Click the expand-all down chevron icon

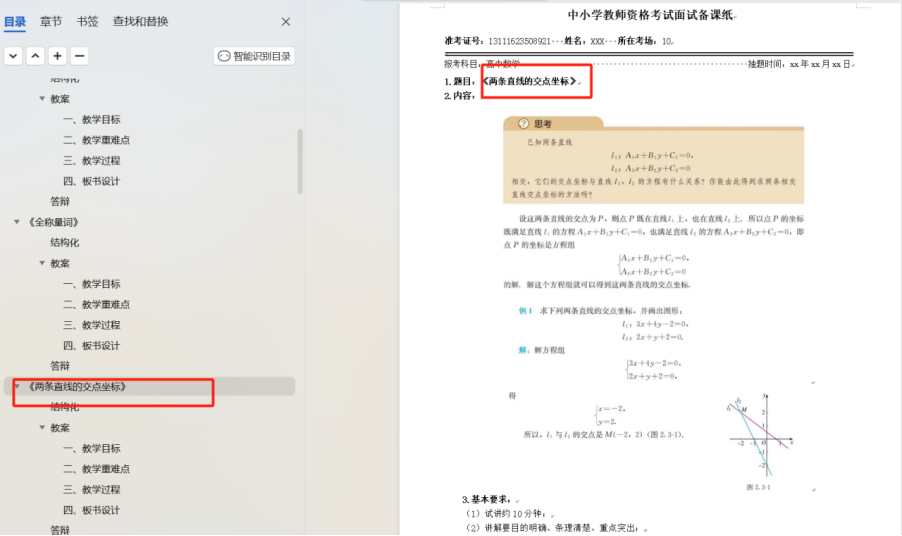pos(13,56)
